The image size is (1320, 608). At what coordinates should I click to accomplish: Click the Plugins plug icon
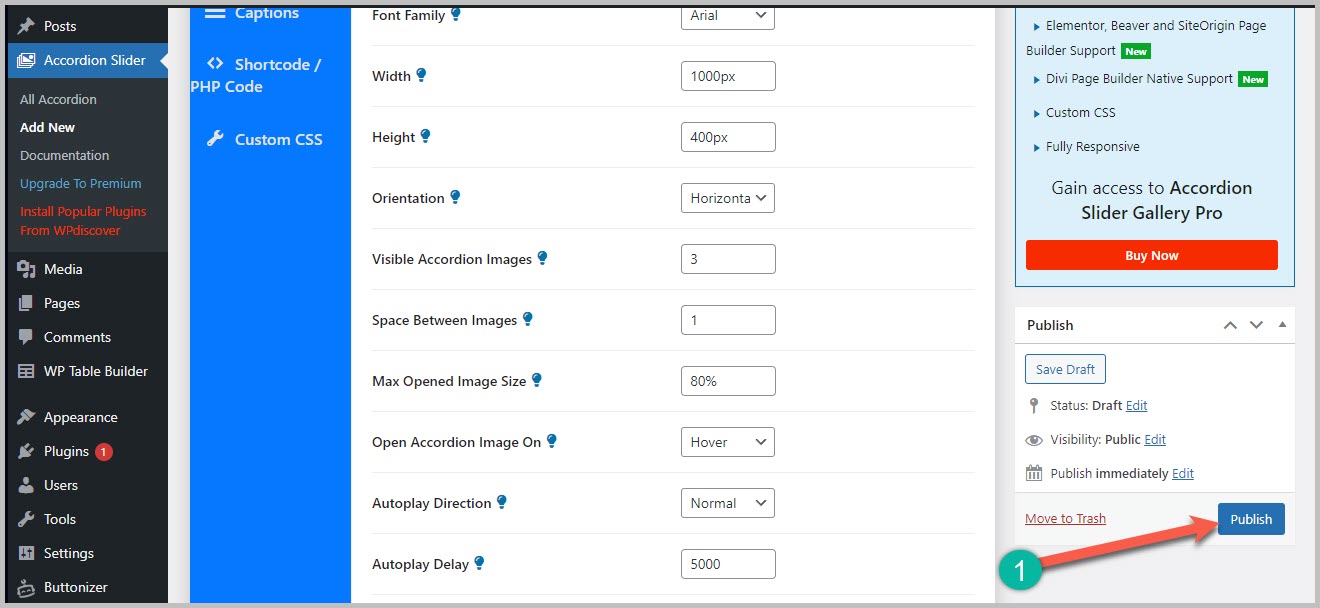pos(27,451)
